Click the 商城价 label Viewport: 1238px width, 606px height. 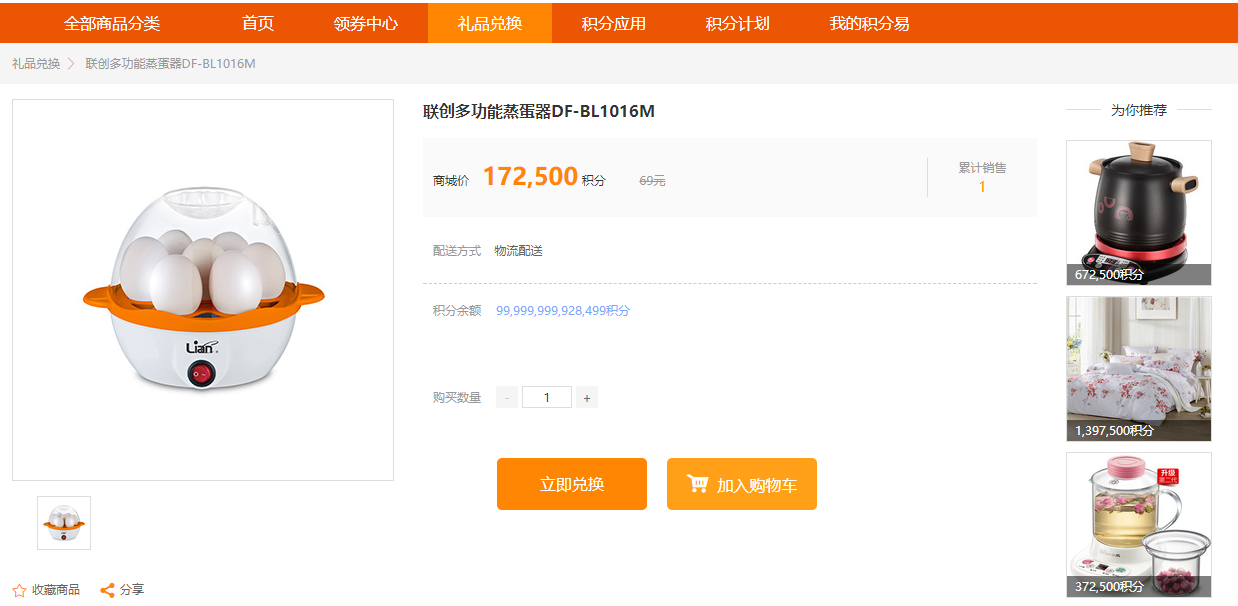coord(451,181)
